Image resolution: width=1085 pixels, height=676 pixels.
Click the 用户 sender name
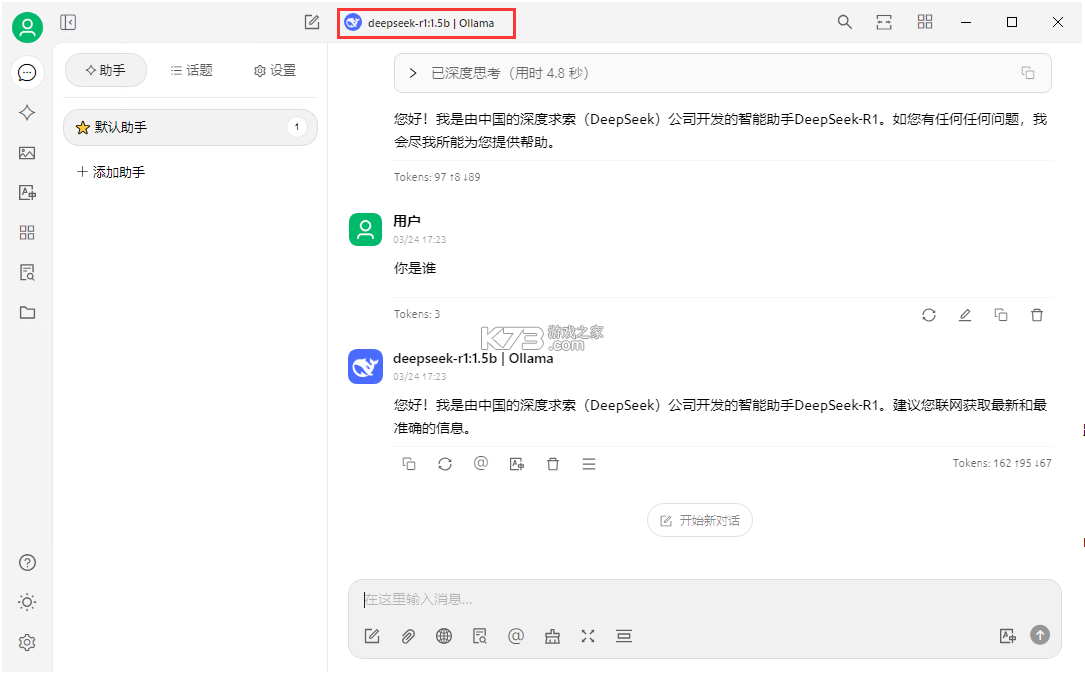407,221
